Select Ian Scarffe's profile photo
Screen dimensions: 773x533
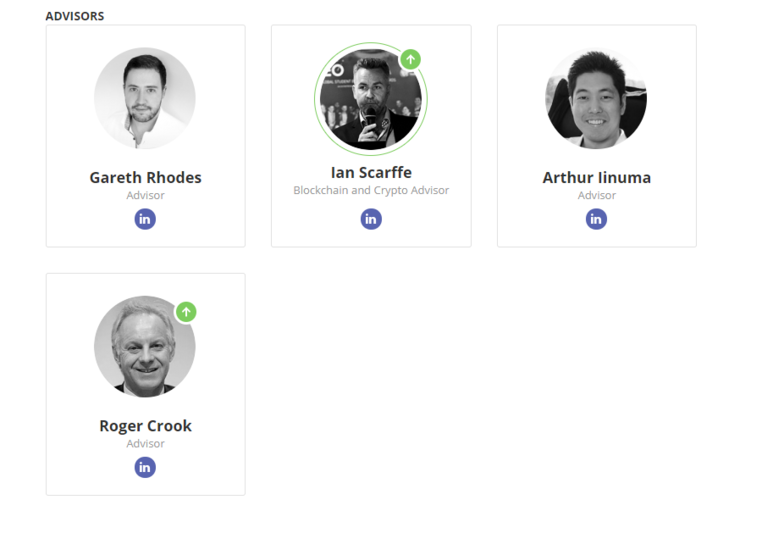371,99
